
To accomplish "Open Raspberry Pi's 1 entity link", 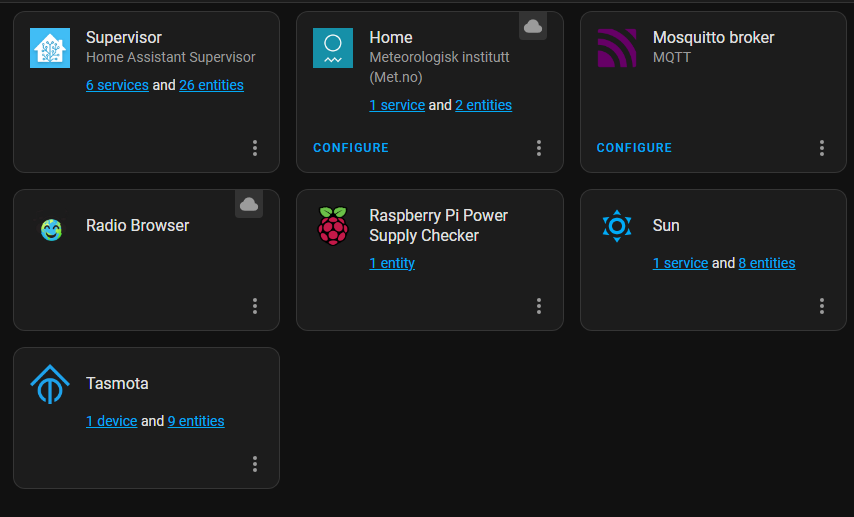I will pos(392,263).
